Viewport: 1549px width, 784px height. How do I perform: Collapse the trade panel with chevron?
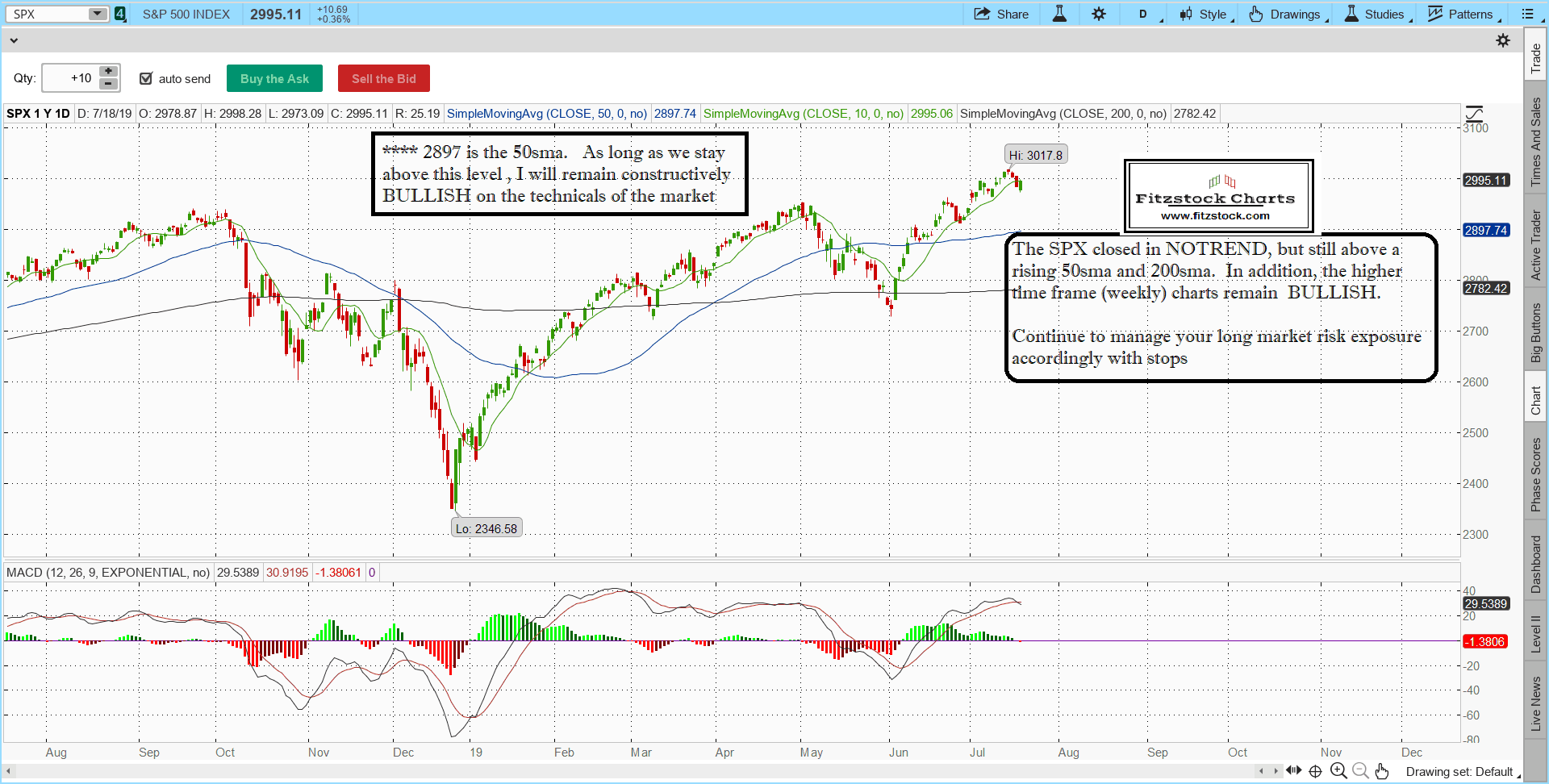pyautogui.click(x=13, y=40)
